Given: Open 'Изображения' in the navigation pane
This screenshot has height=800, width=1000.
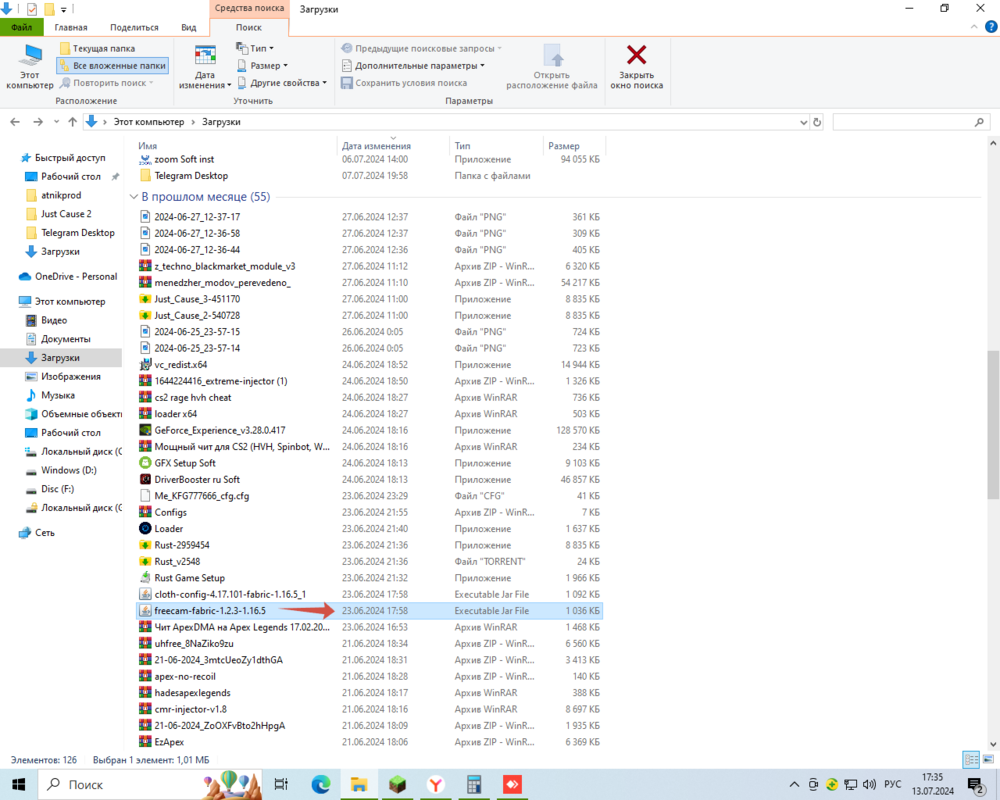Looking at the screenshot, I should tap(71, 376).
